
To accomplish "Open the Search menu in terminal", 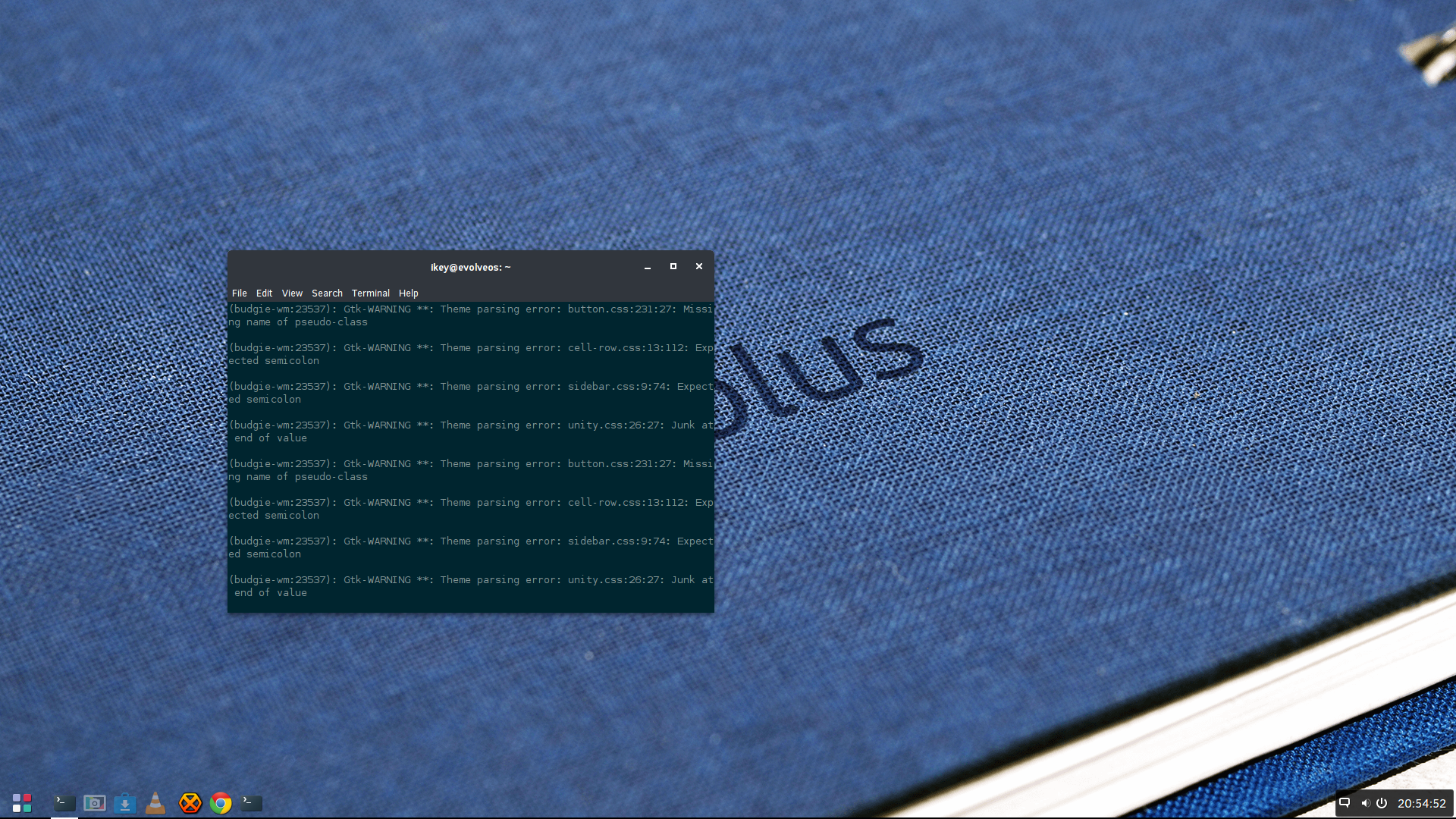I will [x=327, y=293].
